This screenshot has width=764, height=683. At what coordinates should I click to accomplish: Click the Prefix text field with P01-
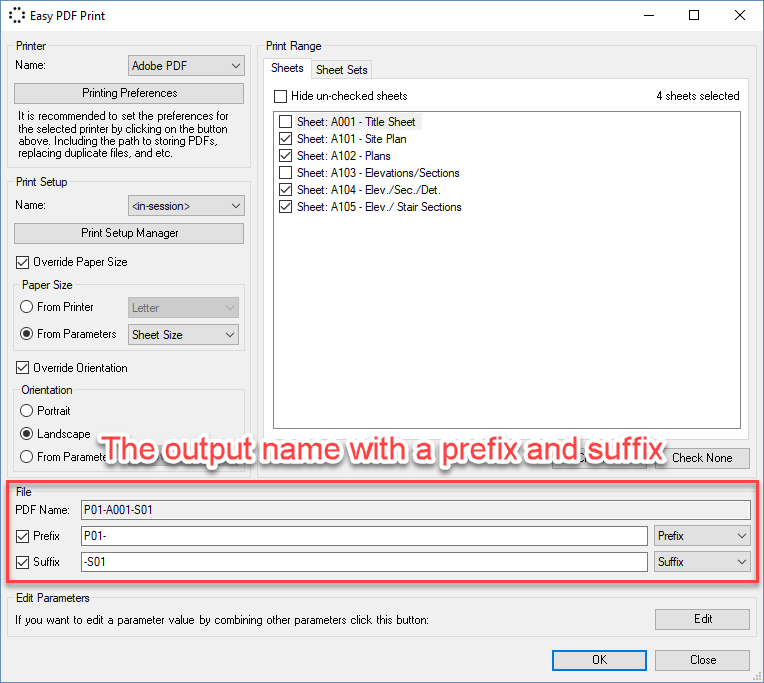click(x=364, y=536)
